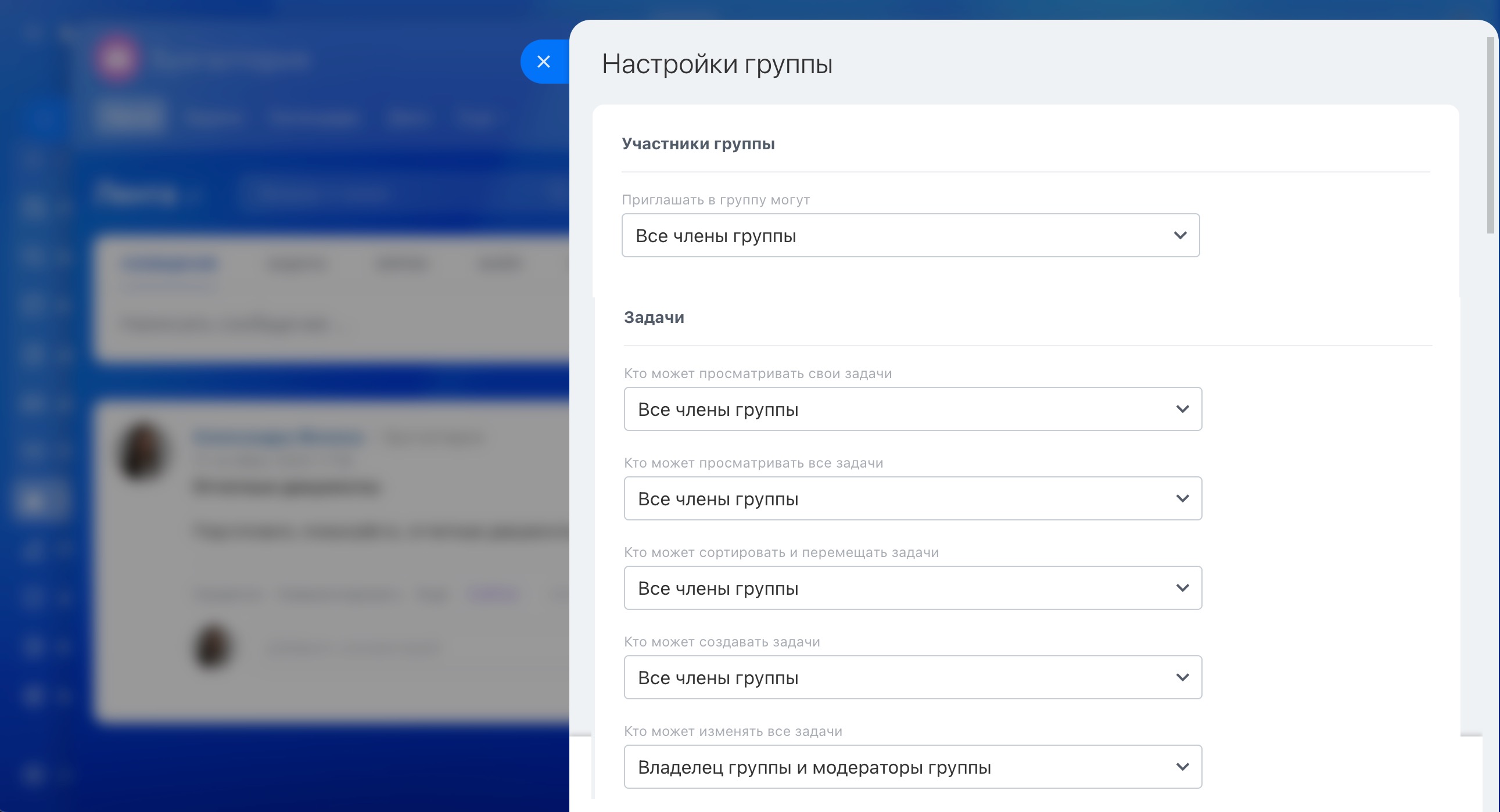This screenshot has height=812, width=1500.
Task: Click the 'Кто может создавать задачи' label
Action: point(722,642)
